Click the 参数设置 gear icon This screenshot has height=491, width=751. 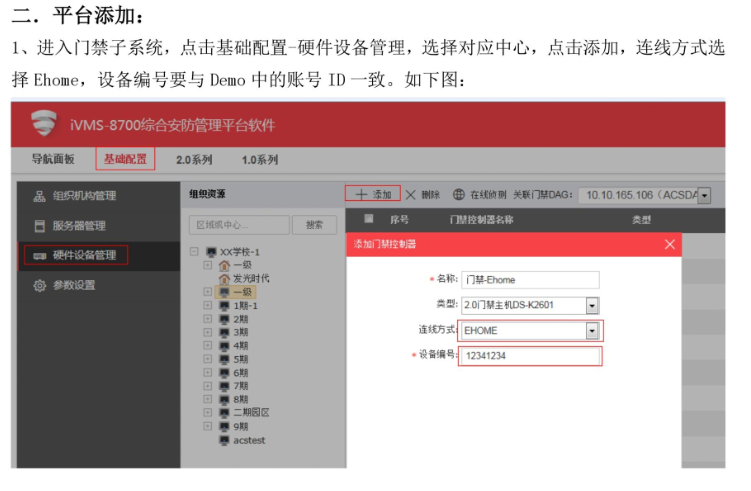(x=40, y=285)
